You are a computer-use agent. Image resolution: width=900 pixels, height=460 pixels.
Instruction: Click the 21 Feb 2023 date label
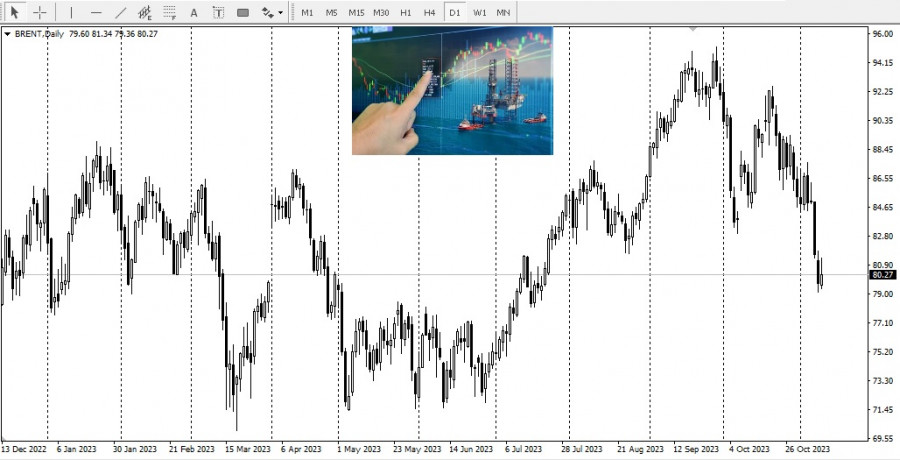(x=192, y=449)
